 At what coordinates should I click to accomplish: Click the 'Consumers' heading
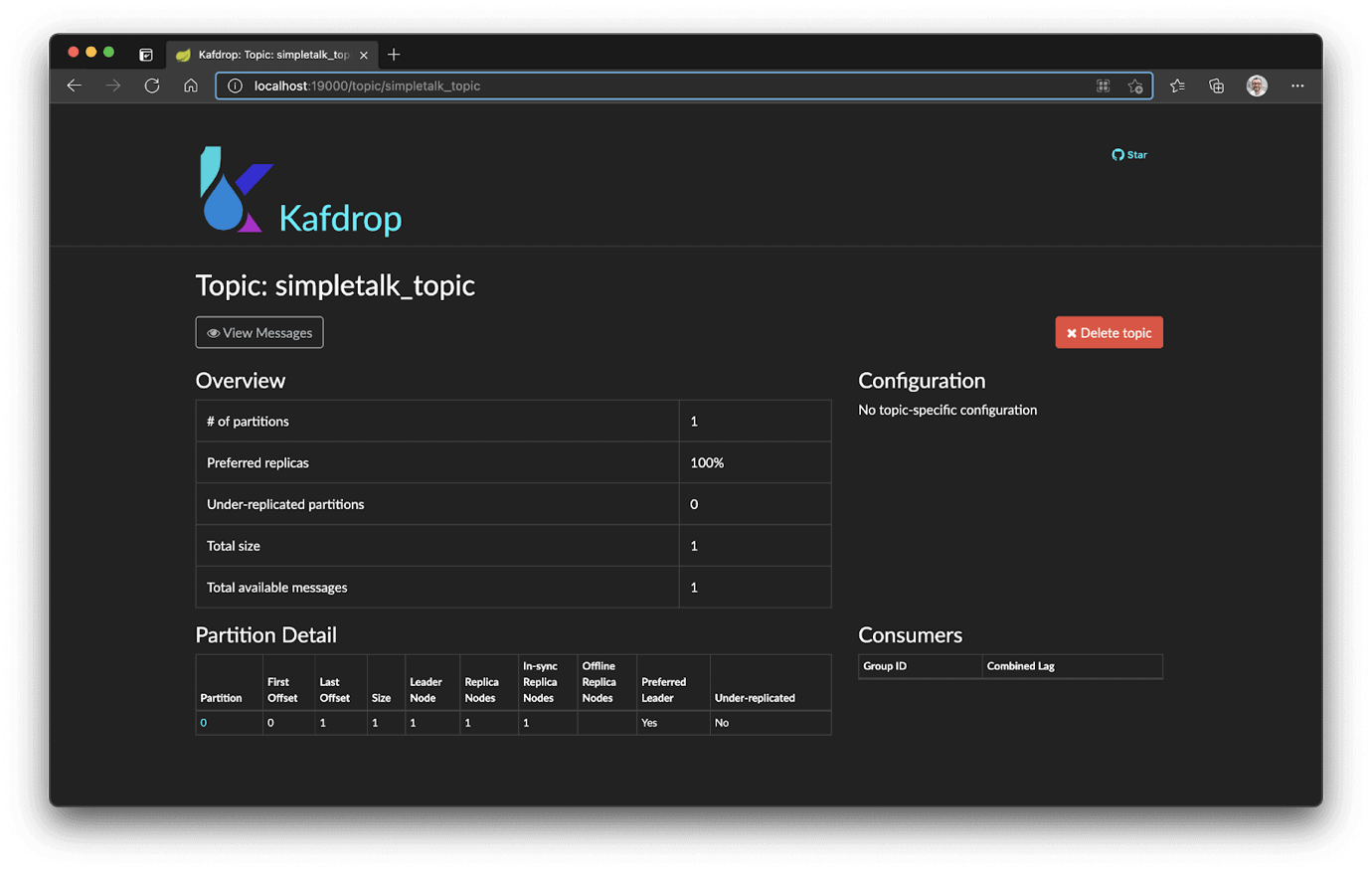tap(910, 635)
